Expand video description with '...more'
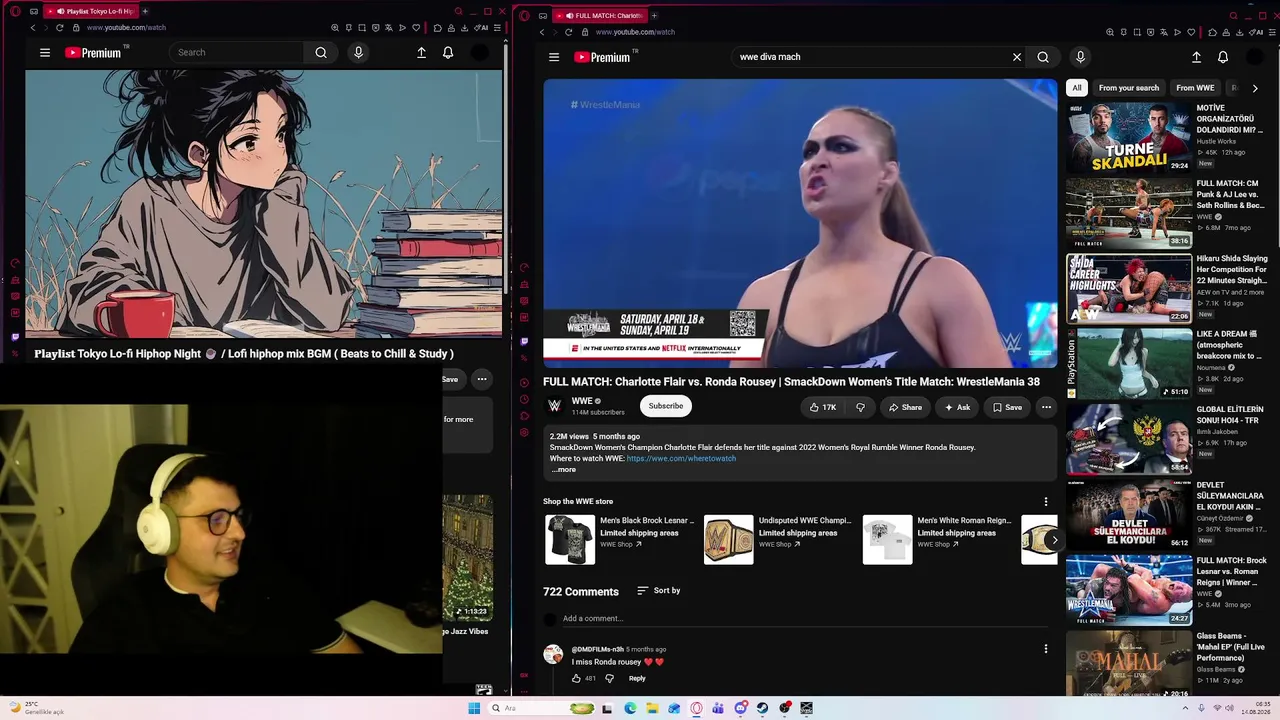This screenshot has width=1280, height=720. 564,469
